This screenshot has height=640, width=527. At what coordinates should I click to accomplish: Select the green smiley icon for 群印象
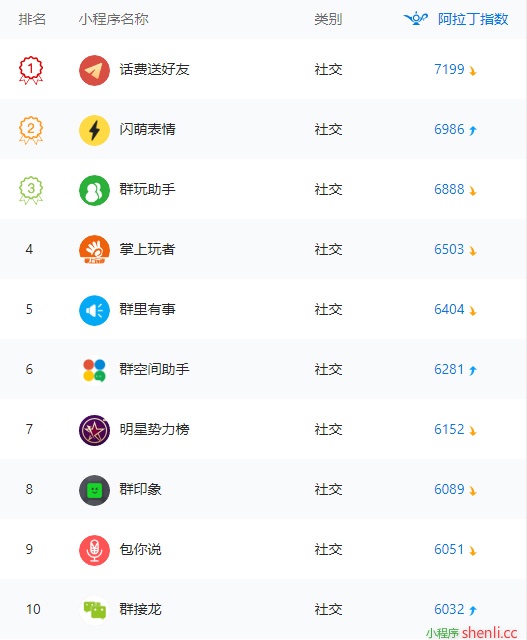tap(94, 490)
